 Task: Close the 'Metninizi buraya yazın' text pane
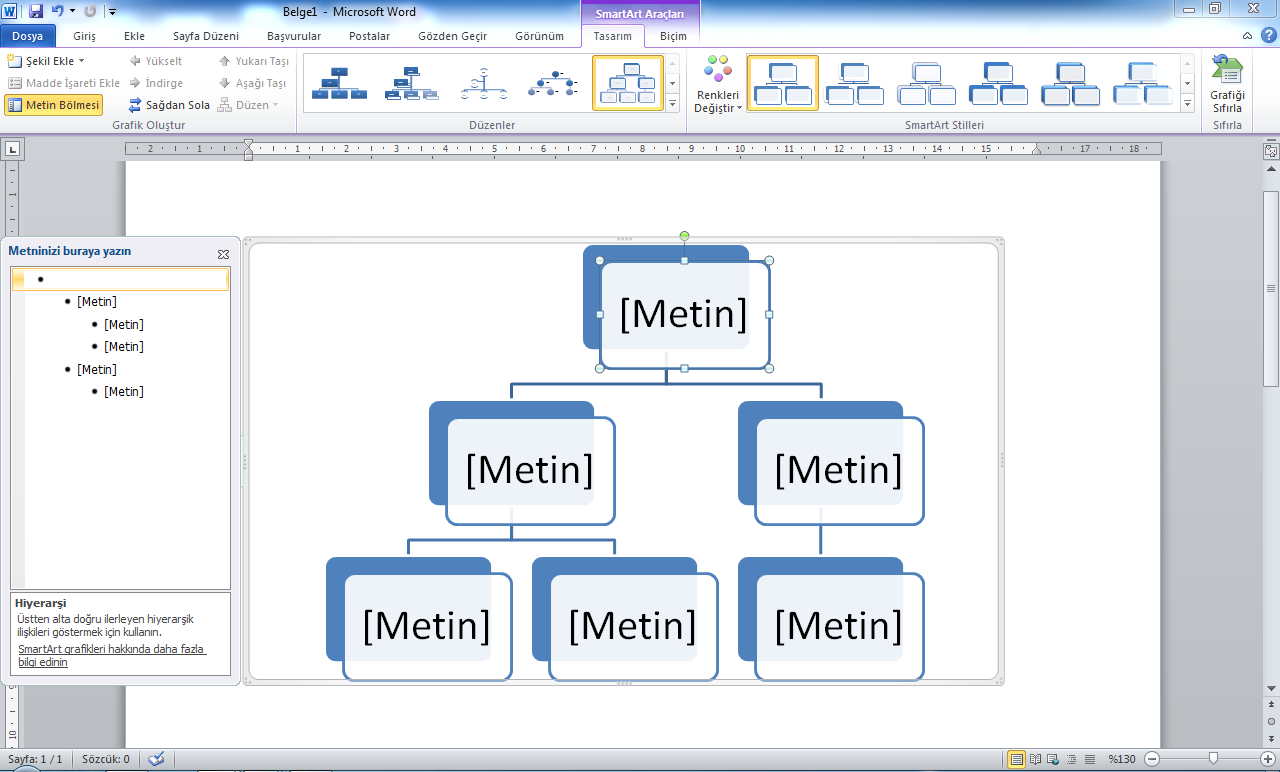[223, 254]
